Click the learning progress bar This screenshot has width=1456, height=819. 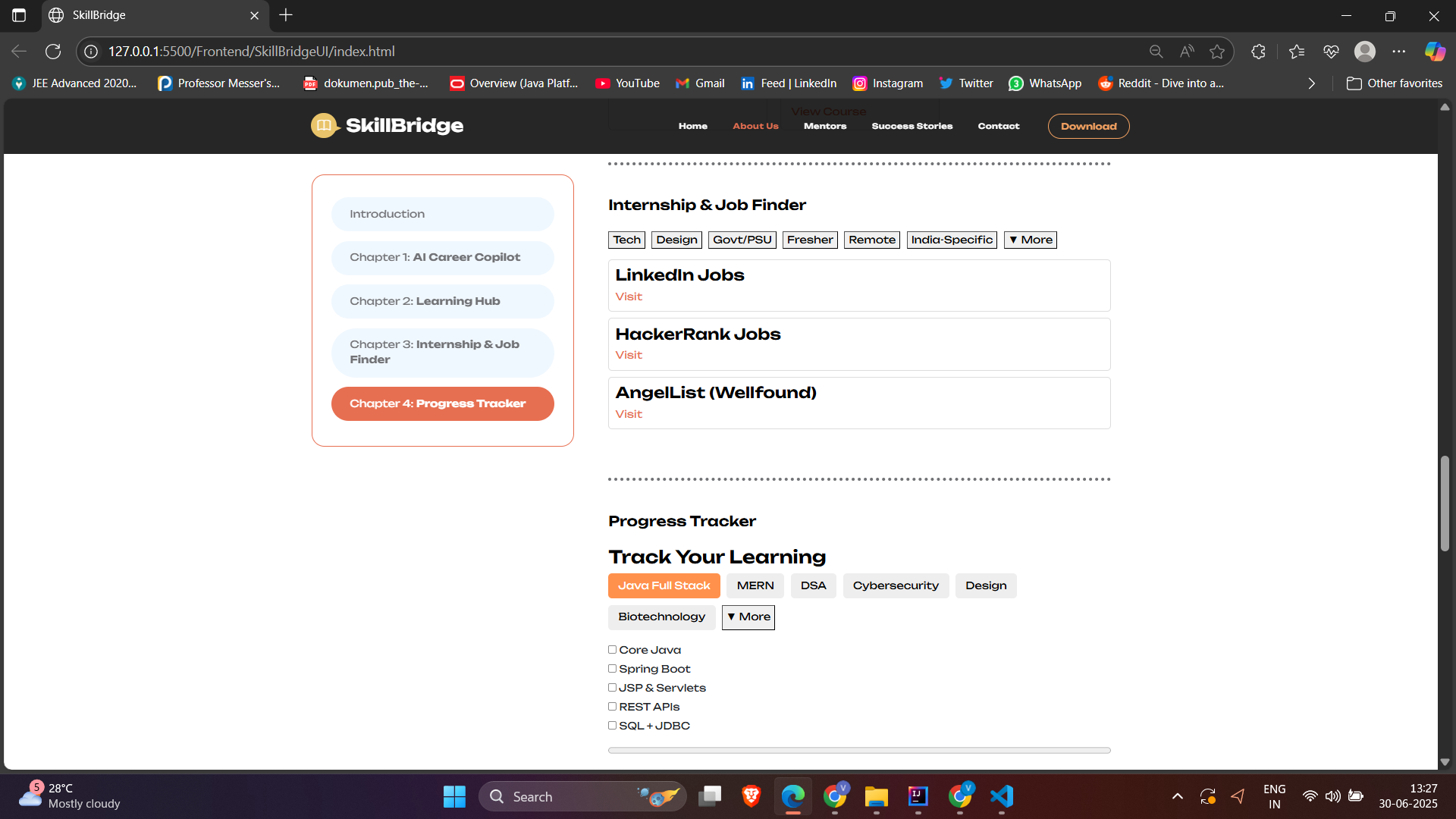click(x=858, y=750)
